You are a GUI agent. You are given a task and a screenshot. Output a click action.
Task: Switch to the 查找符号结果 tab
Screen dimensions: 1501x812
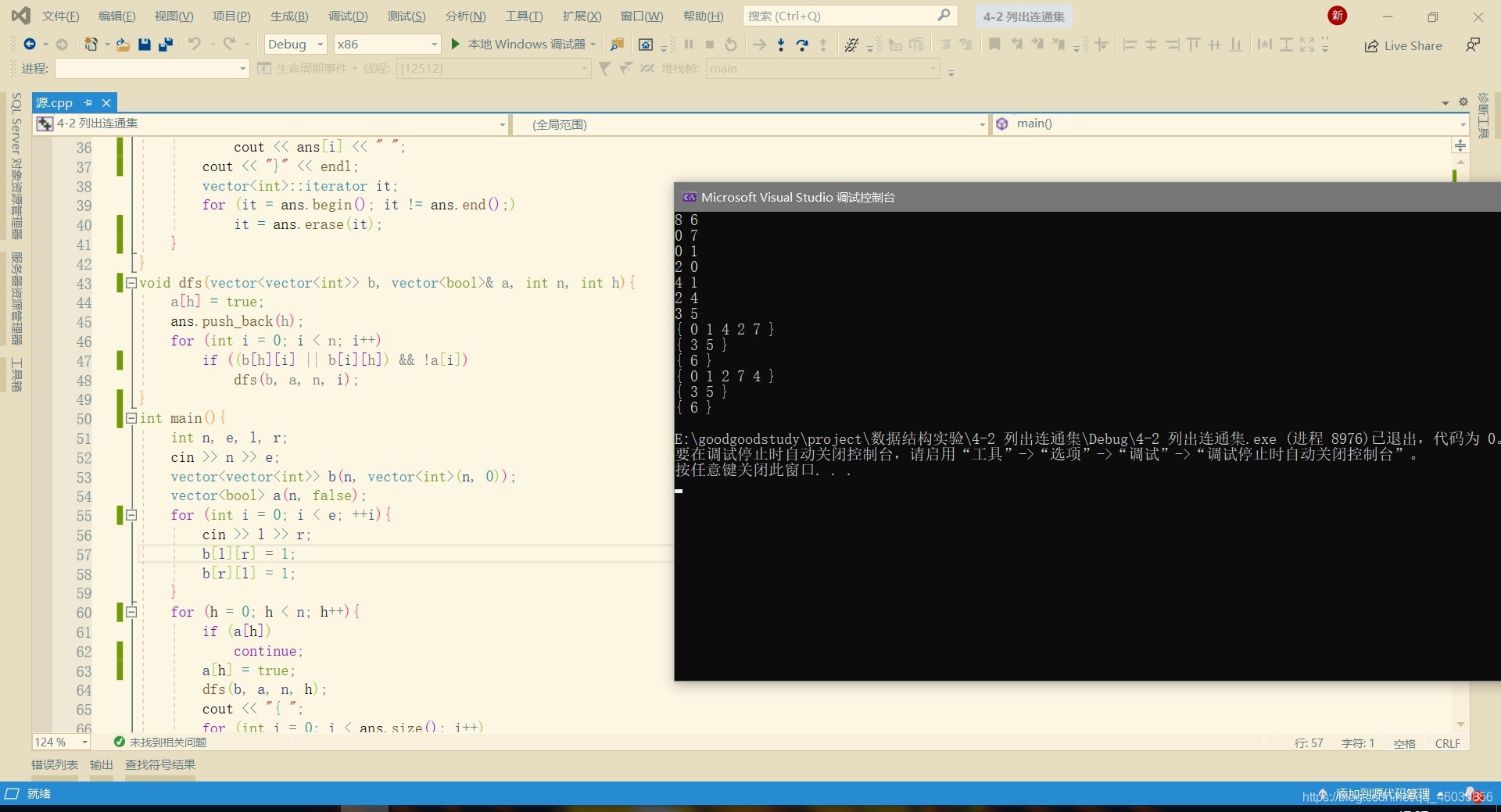click(160, 764)
